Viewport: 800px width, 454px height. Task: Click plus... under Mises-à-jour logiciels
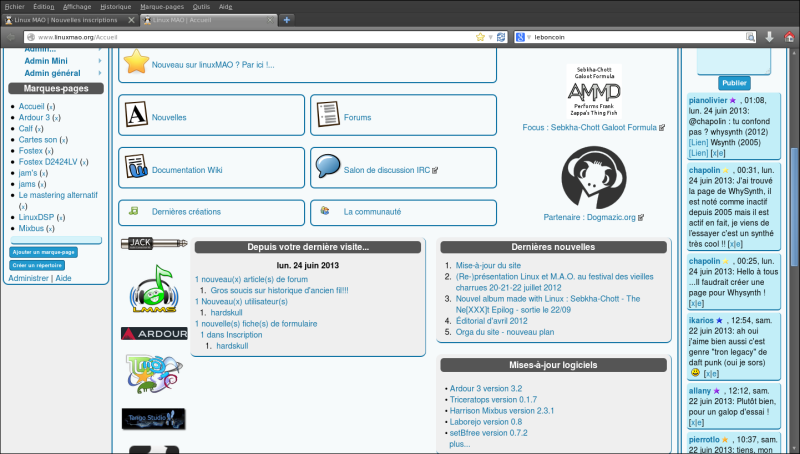460,444
